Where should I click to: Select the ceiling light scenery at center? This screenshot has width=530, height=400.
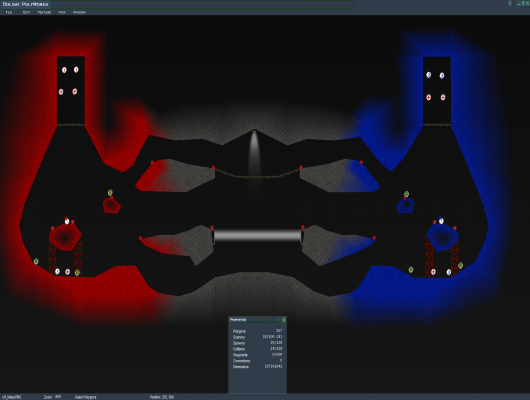pyautogui.click(x=255, y=149)
